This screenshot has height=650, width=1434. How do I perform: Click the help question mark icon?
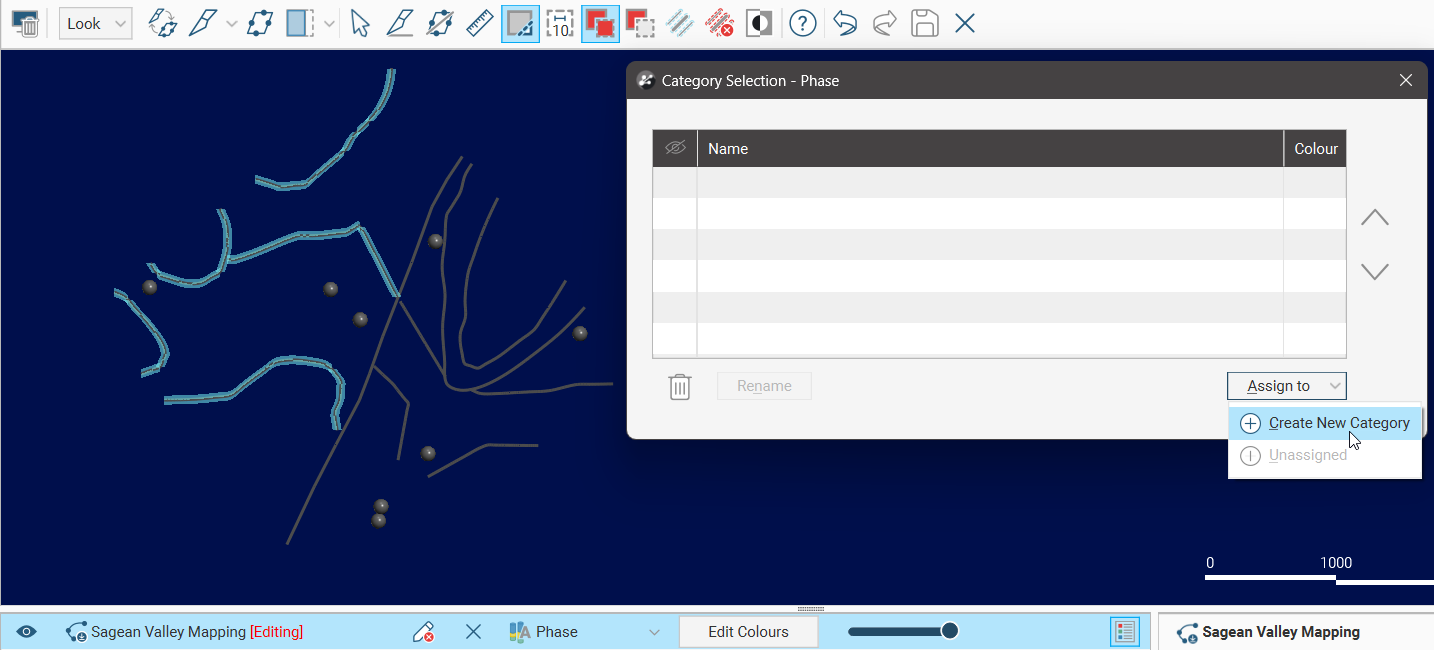802,24
